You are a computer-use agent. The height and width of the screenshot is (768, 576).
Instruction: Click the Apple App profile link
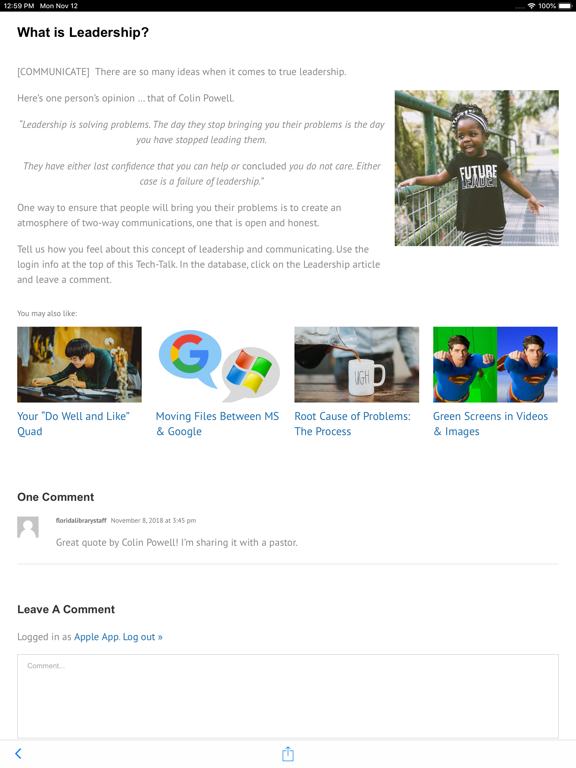click(96, 637)
